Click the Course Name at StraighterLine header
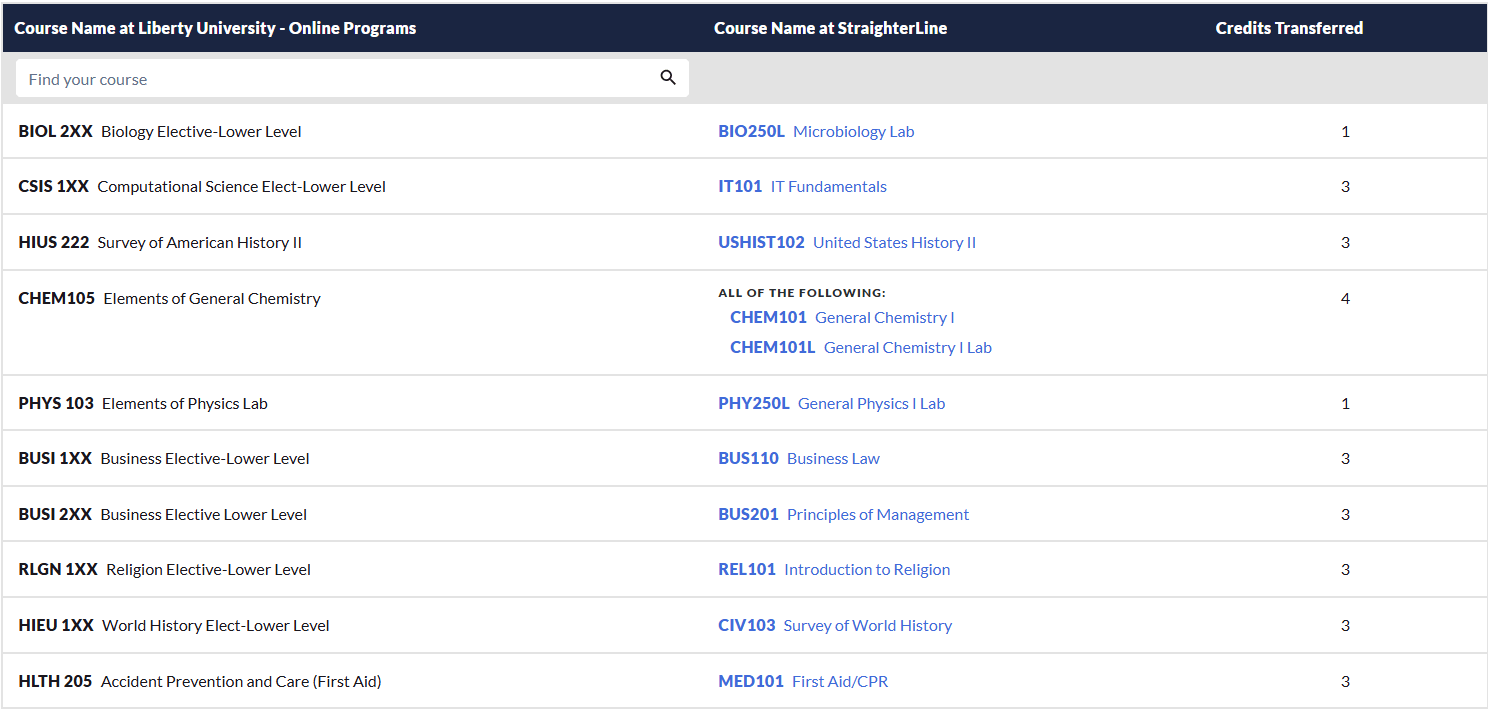 click(x=830, y=28)
